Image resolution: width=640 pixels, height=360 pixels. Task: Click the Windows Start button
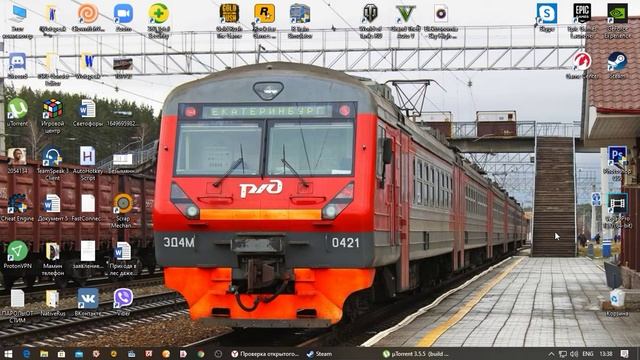coord(8,354)
